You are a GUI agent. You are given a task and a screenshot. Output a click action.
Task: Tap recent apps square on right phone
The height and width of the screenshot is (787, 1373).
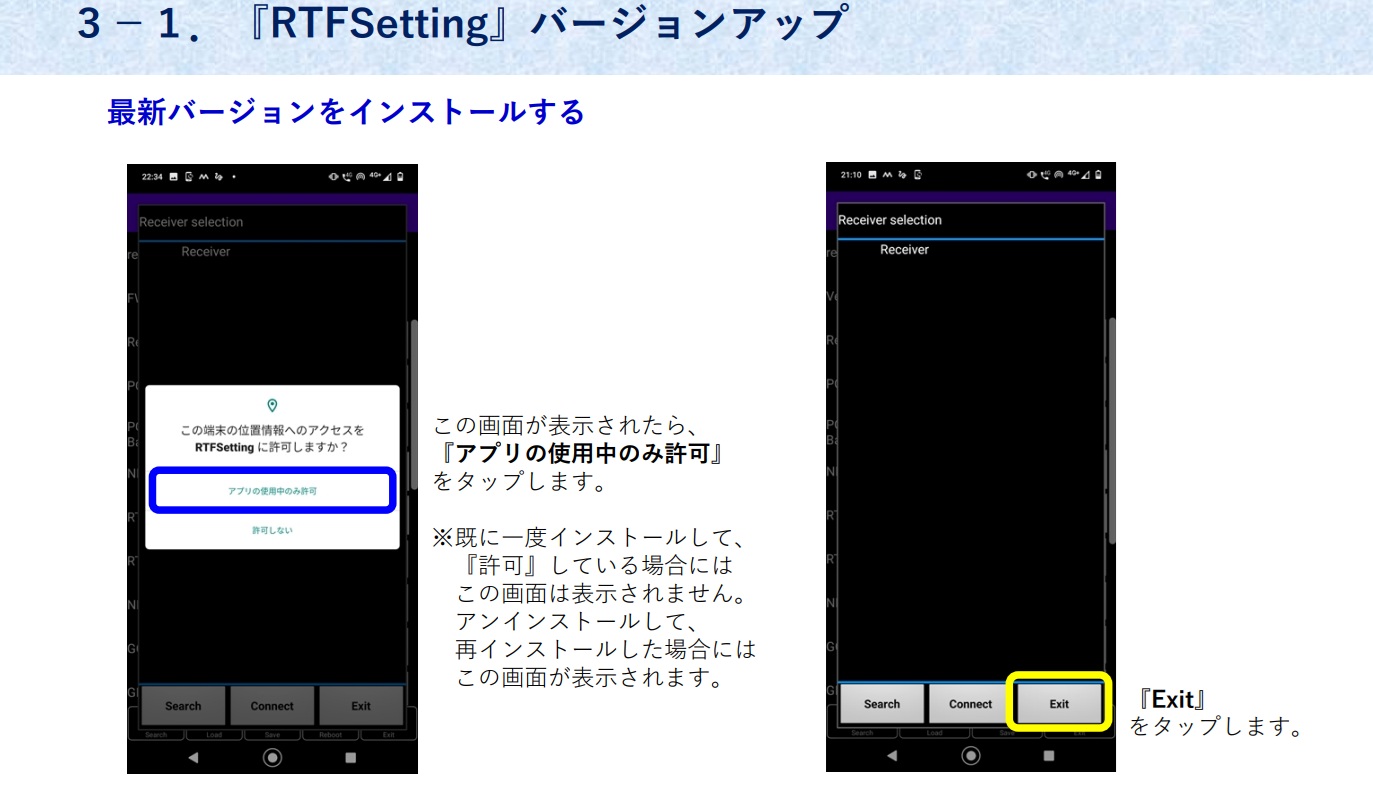click(x=1049, y=756)
